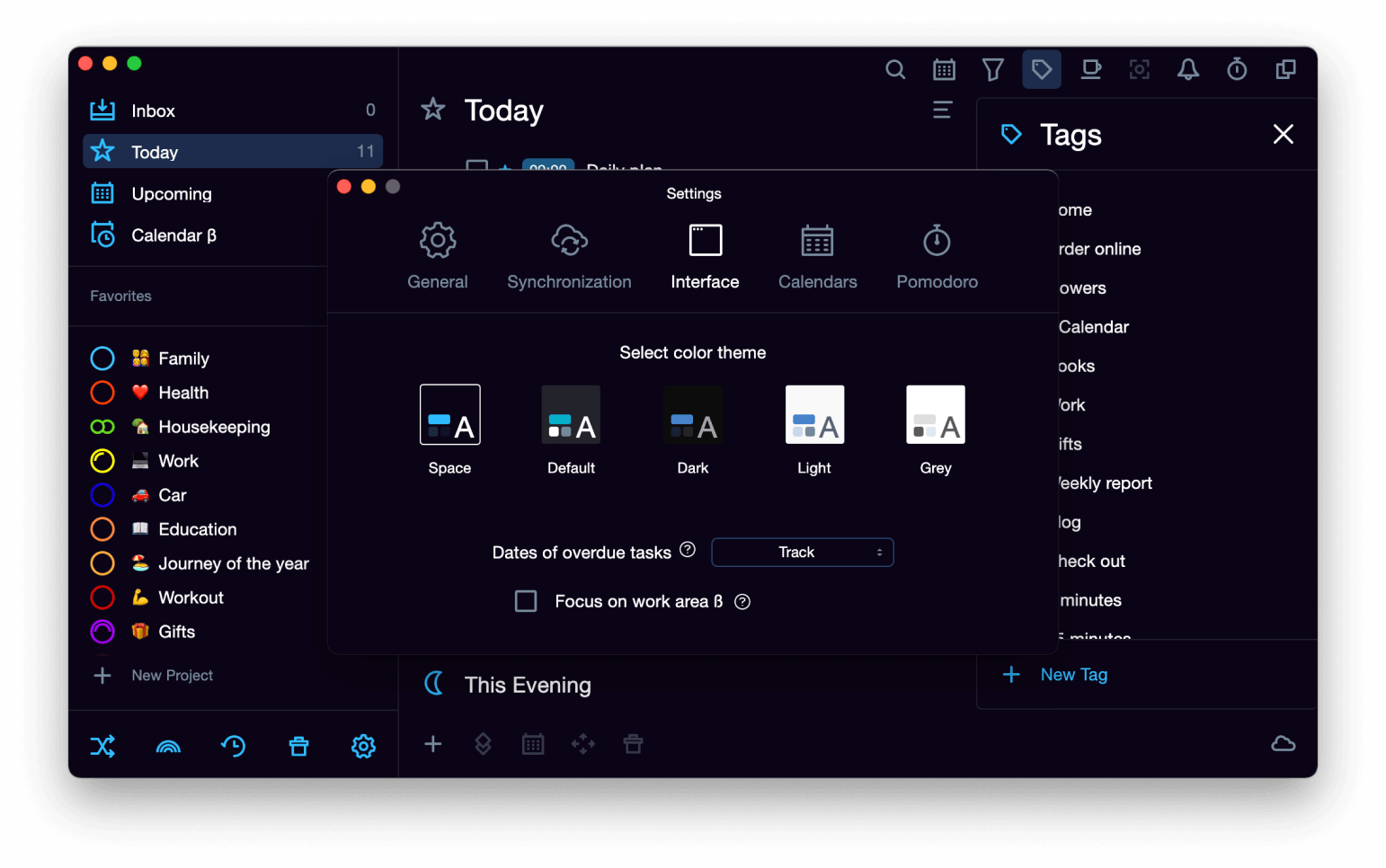Click New Tag button

click(1056, 675)
